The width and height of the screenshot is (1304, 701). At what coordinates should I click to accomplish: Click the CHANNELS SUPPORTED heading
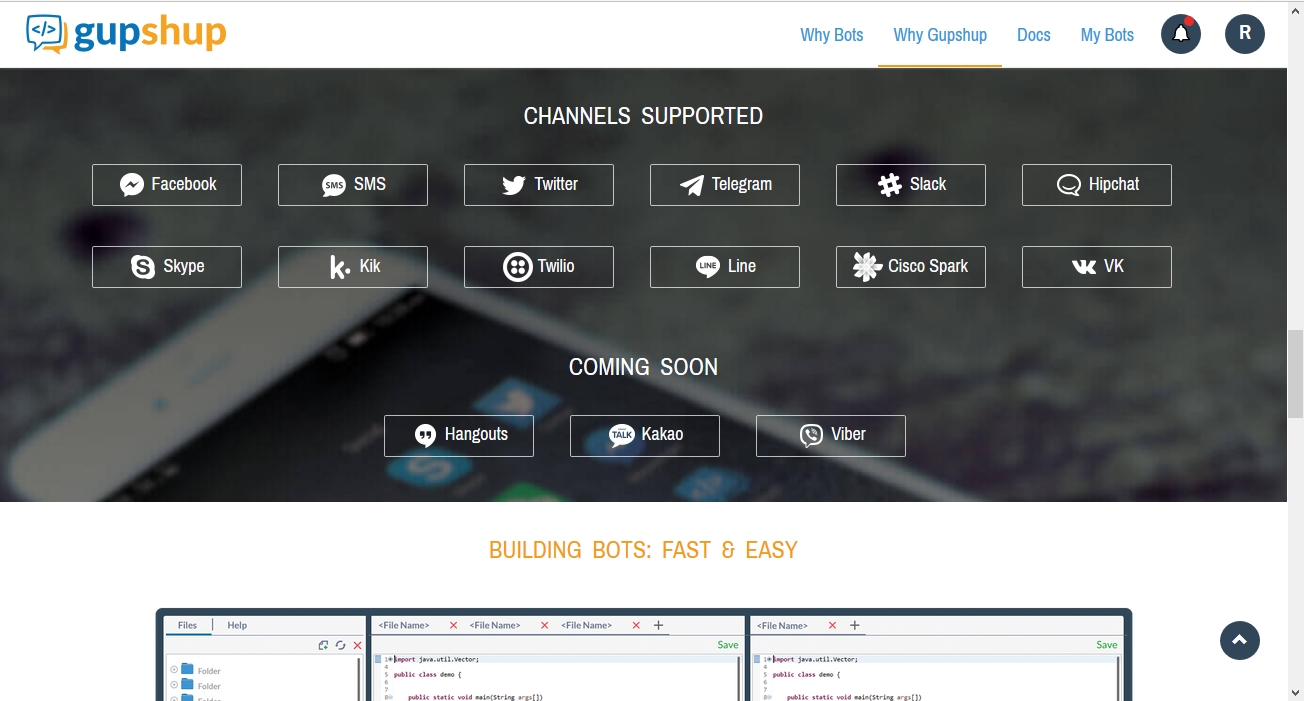tap(643, 116)
